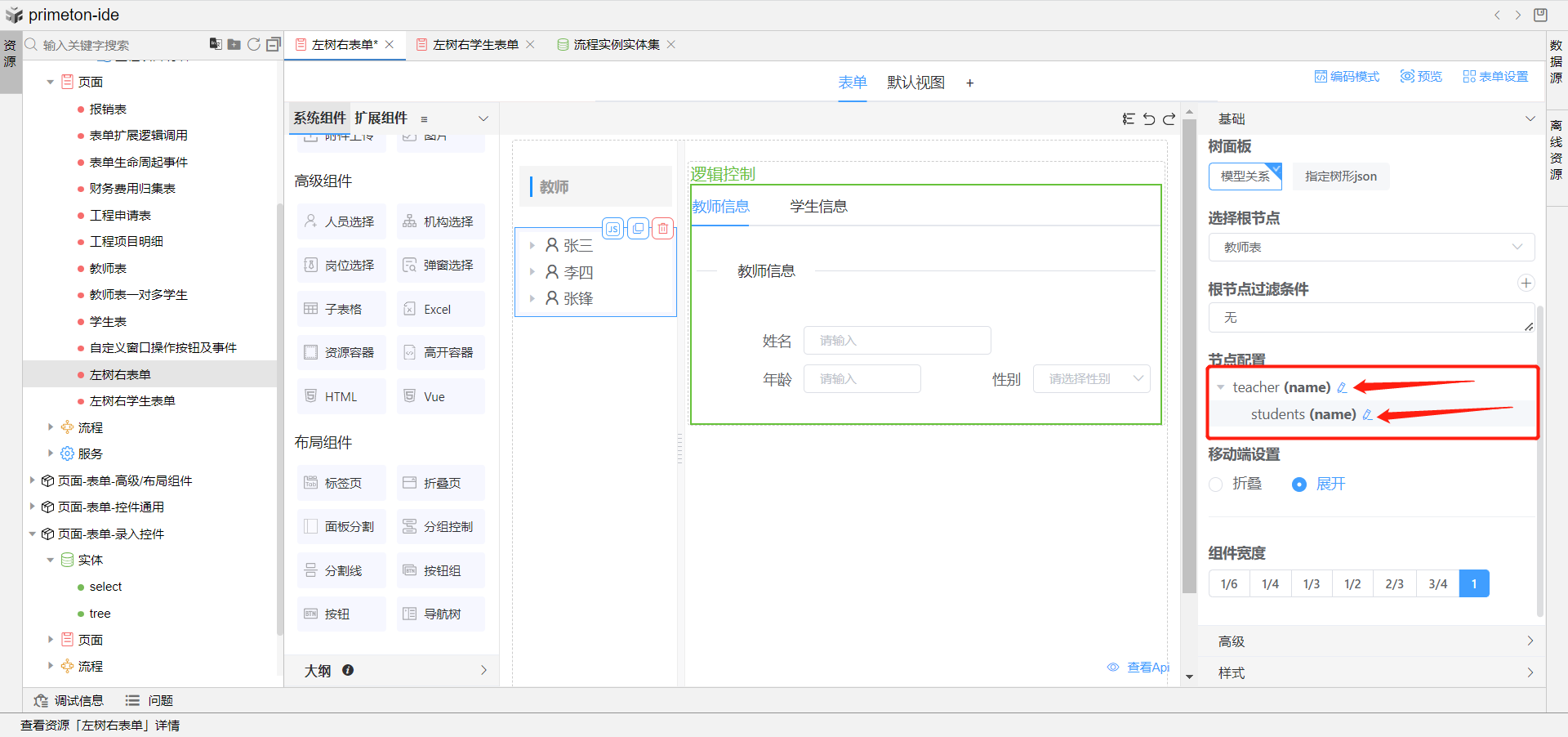This screenshot has width=1568, height=737.
Task: Open the JS script icon on tree component
Action: point(612,229)
